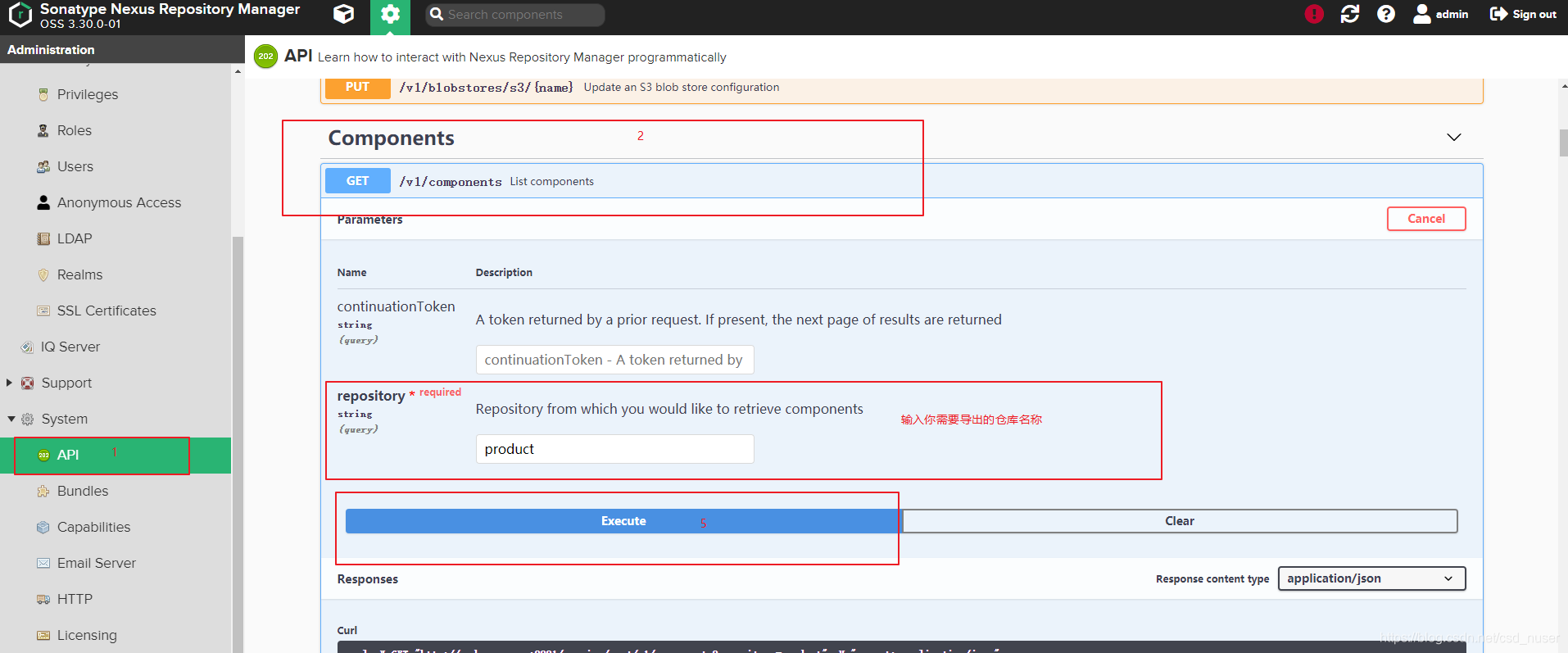This screenshot has height=653, width=1568.
Task: Open Administration gear icon in the header
Action: point(390,14)
